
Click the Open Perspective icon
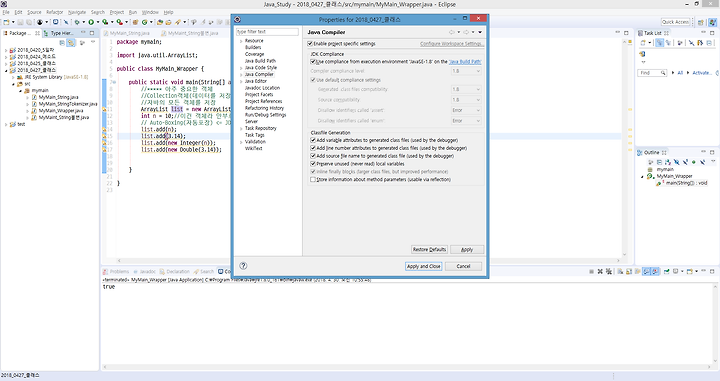(701, 22)
